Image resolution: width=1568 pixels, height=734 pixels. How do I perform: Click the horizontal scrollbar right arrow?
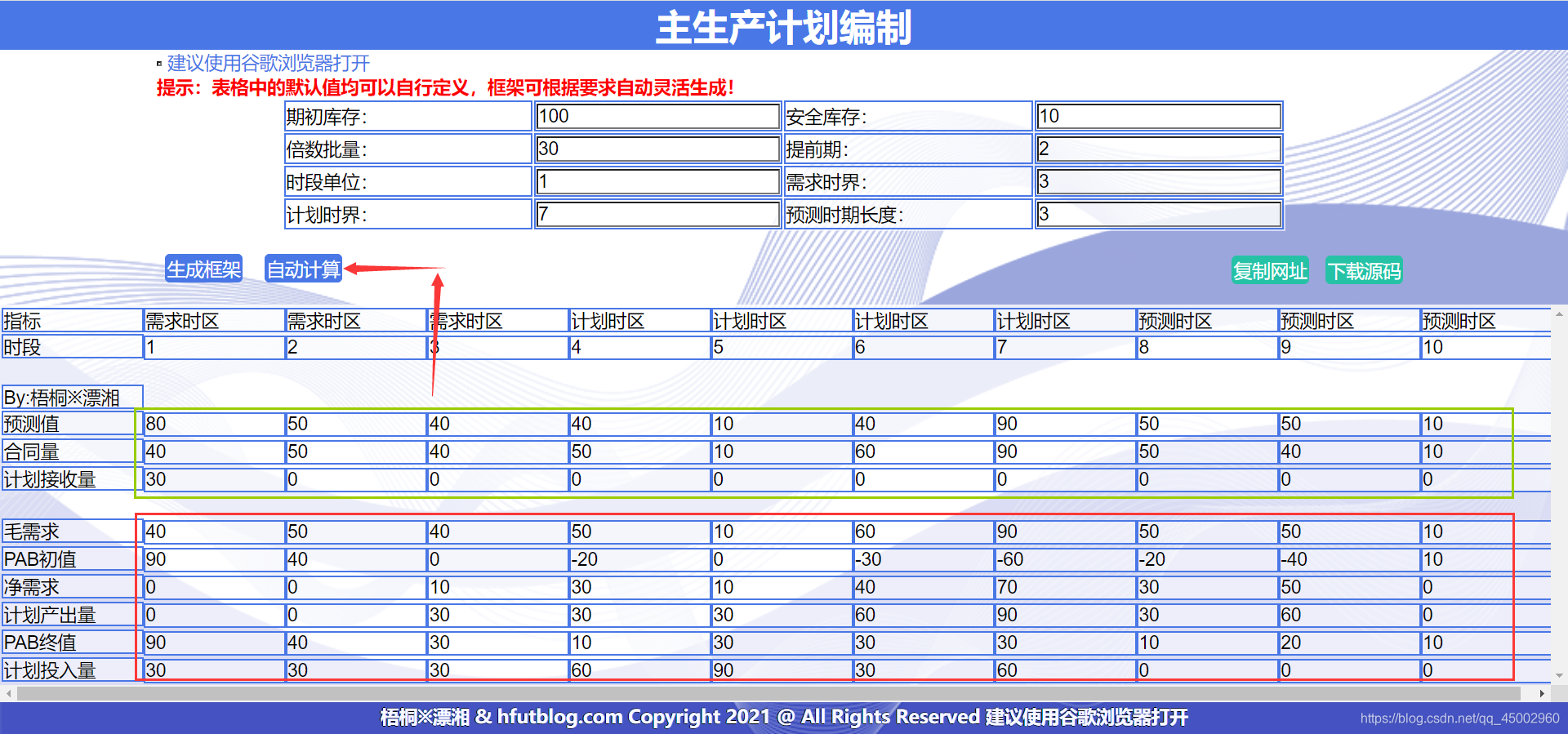(1542, 693)
